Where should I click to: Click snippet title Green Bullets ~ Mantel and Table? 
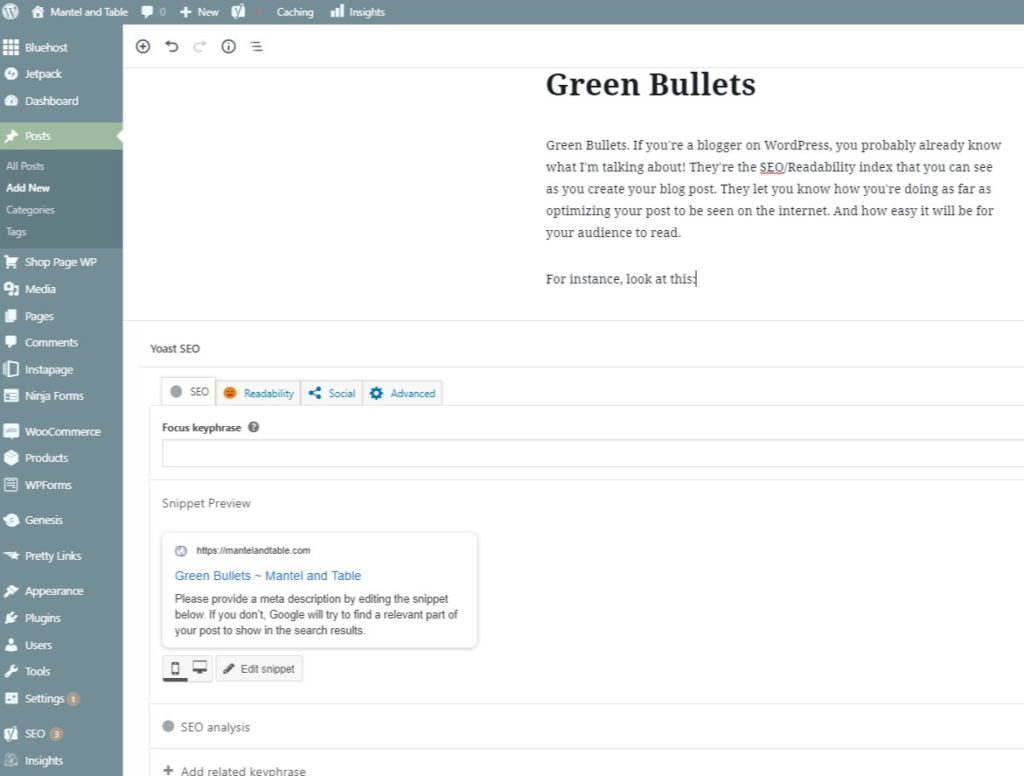pyautogui.click(x=268, y=575)
